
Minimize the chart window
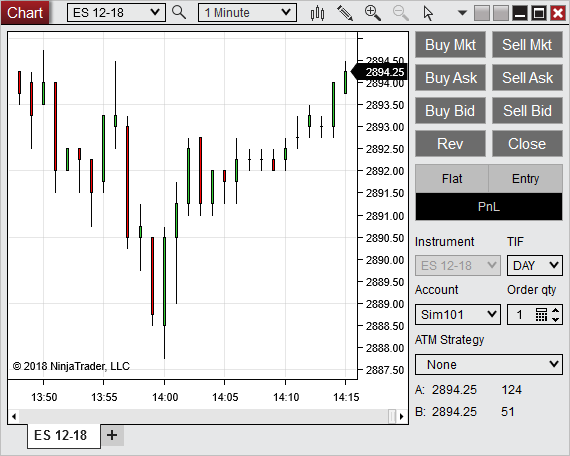[520, 13]
